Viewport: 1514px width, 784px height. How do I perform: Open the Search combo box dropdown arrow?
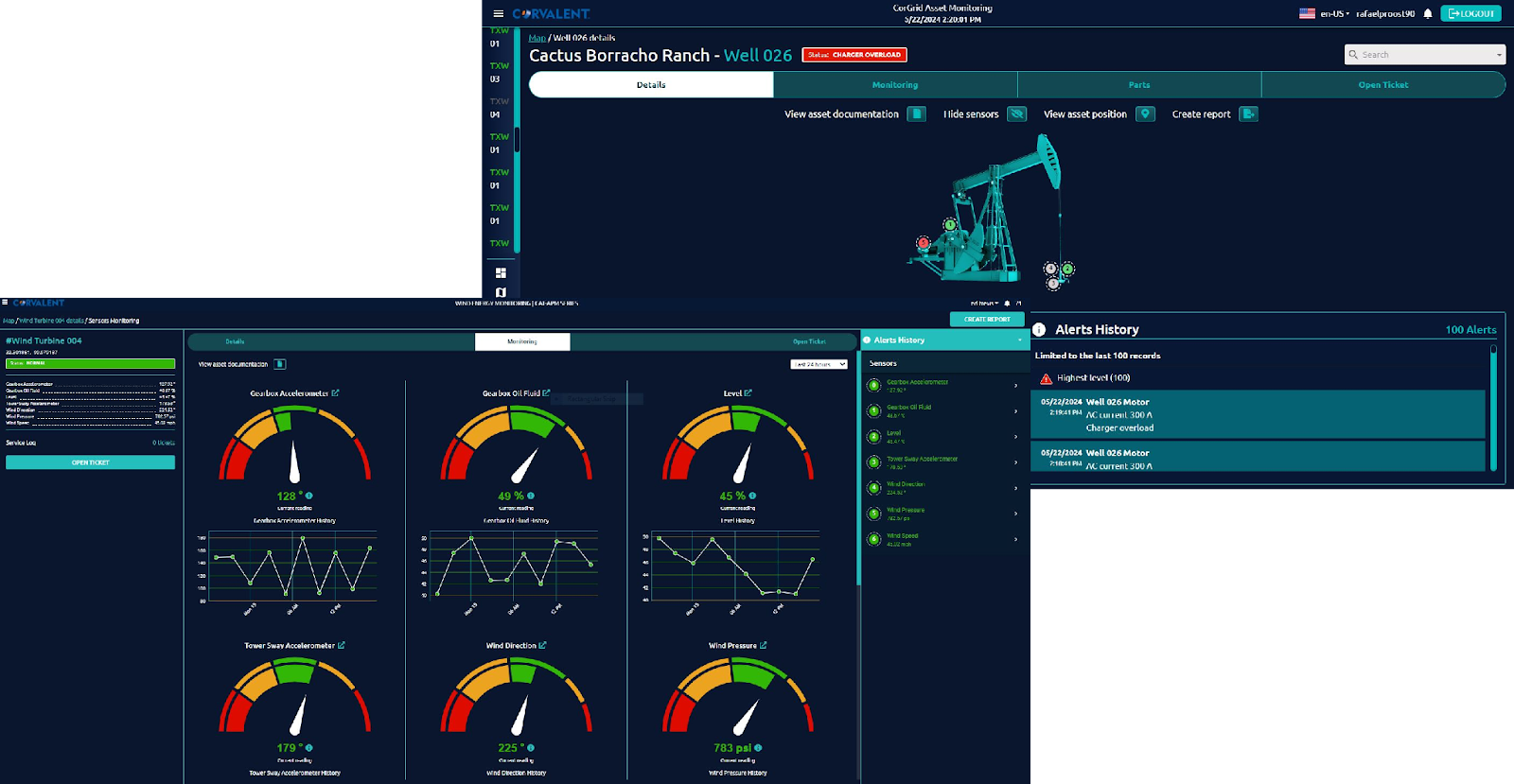click(1499, 55)
